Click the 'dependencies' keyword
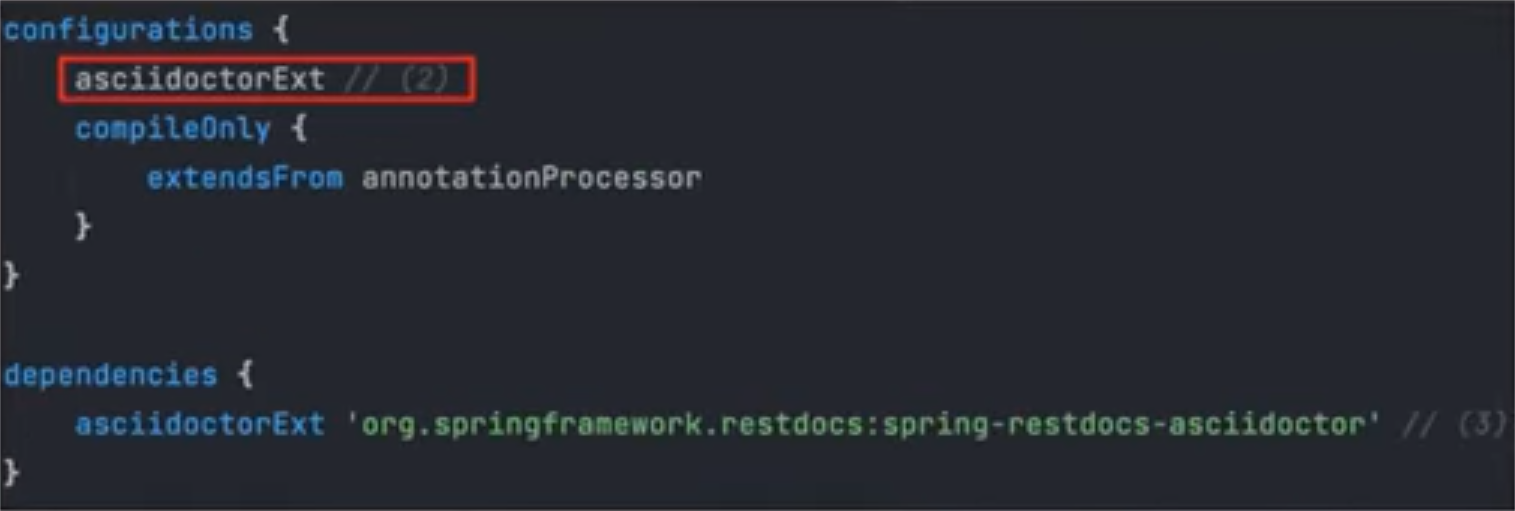The height and width of the screenshot is (511, 1515). [x=110, y=376]
